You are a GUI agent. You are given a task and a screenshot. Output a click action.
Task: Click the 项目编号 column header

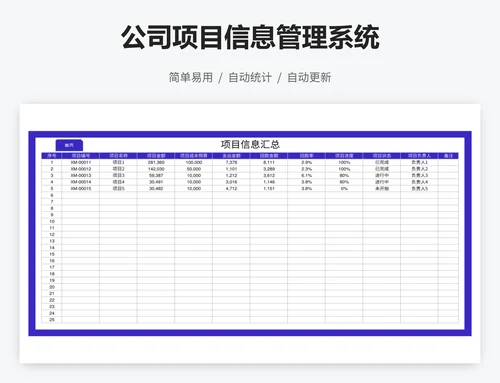tap(81, 156)
